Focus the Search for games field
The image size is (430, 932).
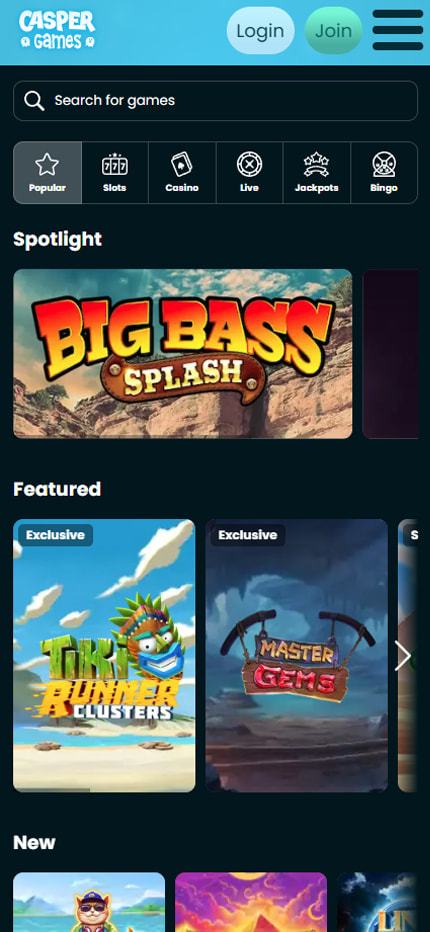215,100
